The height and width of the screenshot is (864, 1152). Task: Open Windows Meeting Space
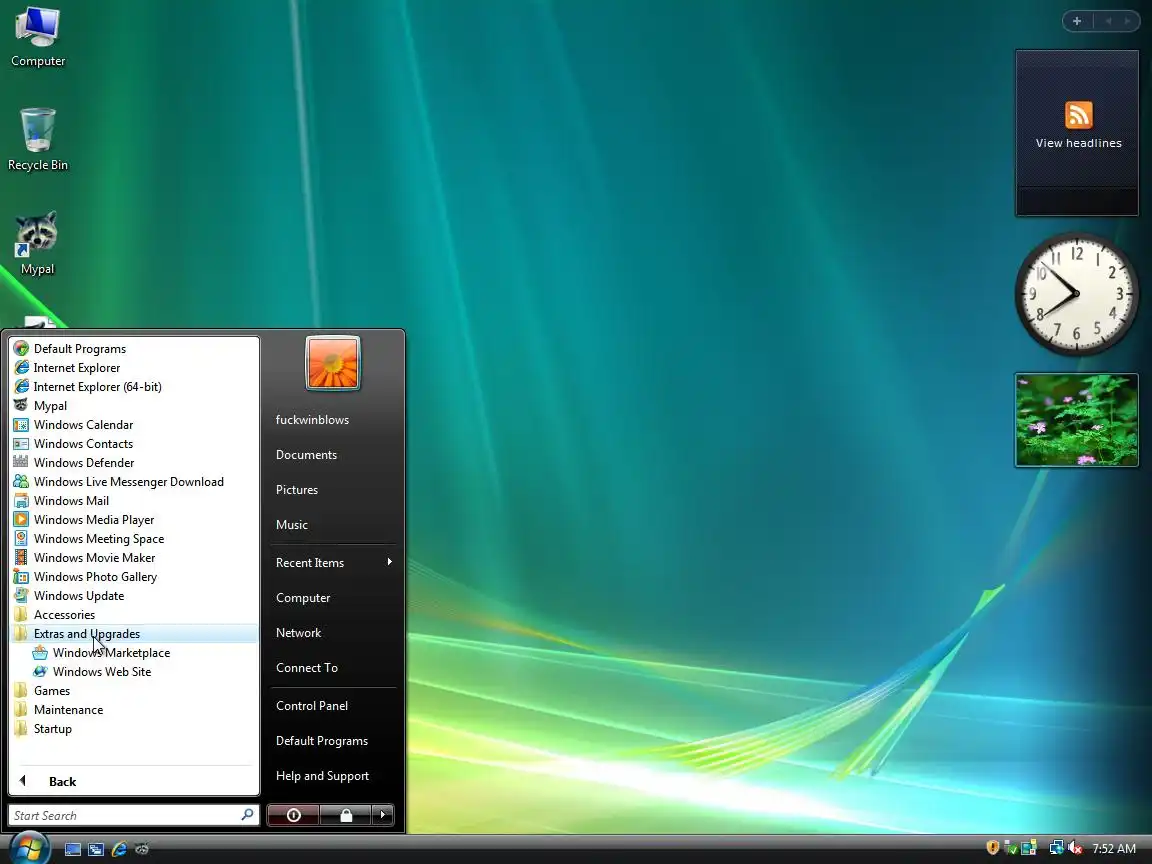click(x=134, y=539)
